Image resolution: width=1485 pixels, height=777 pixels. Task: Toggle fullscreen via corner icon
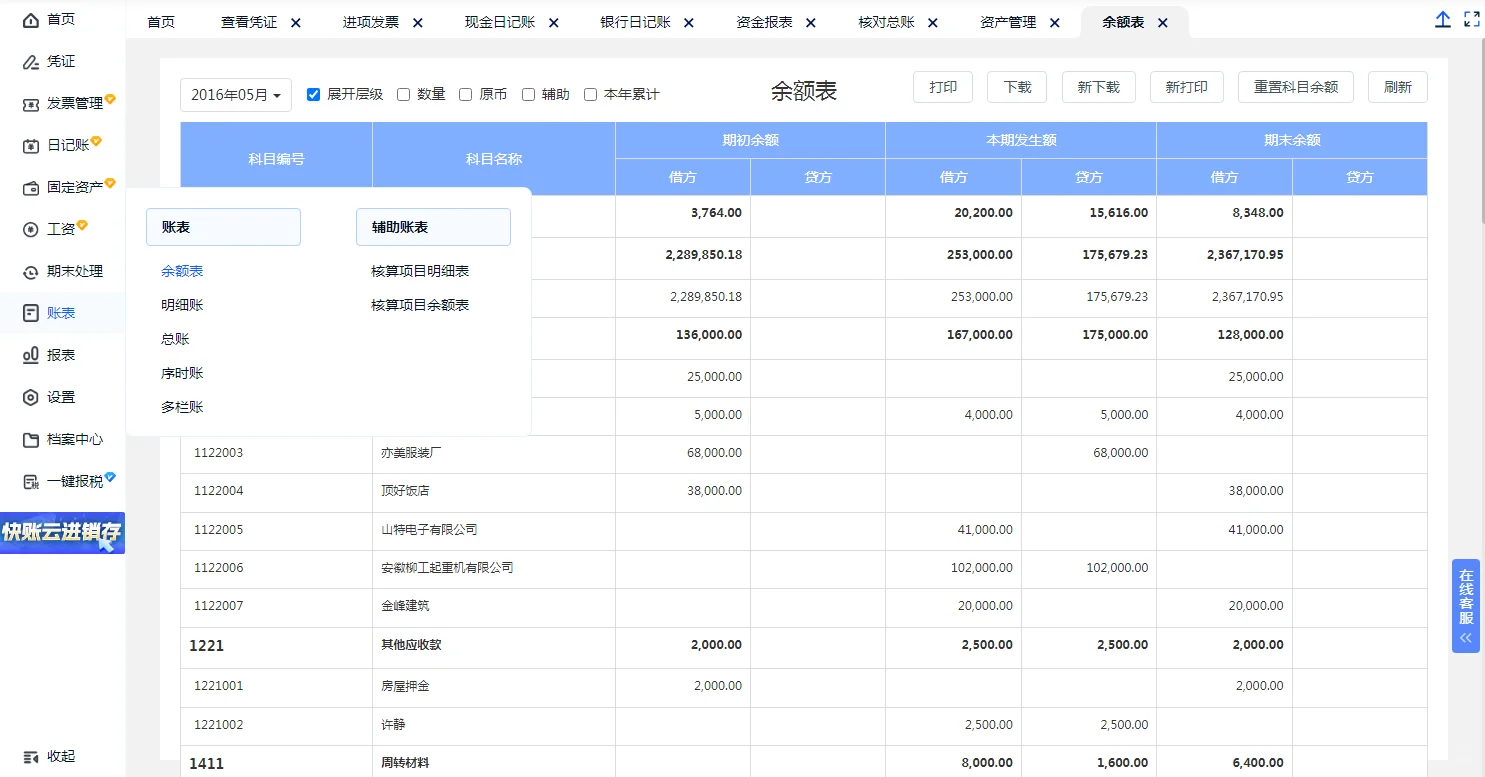1472,18
